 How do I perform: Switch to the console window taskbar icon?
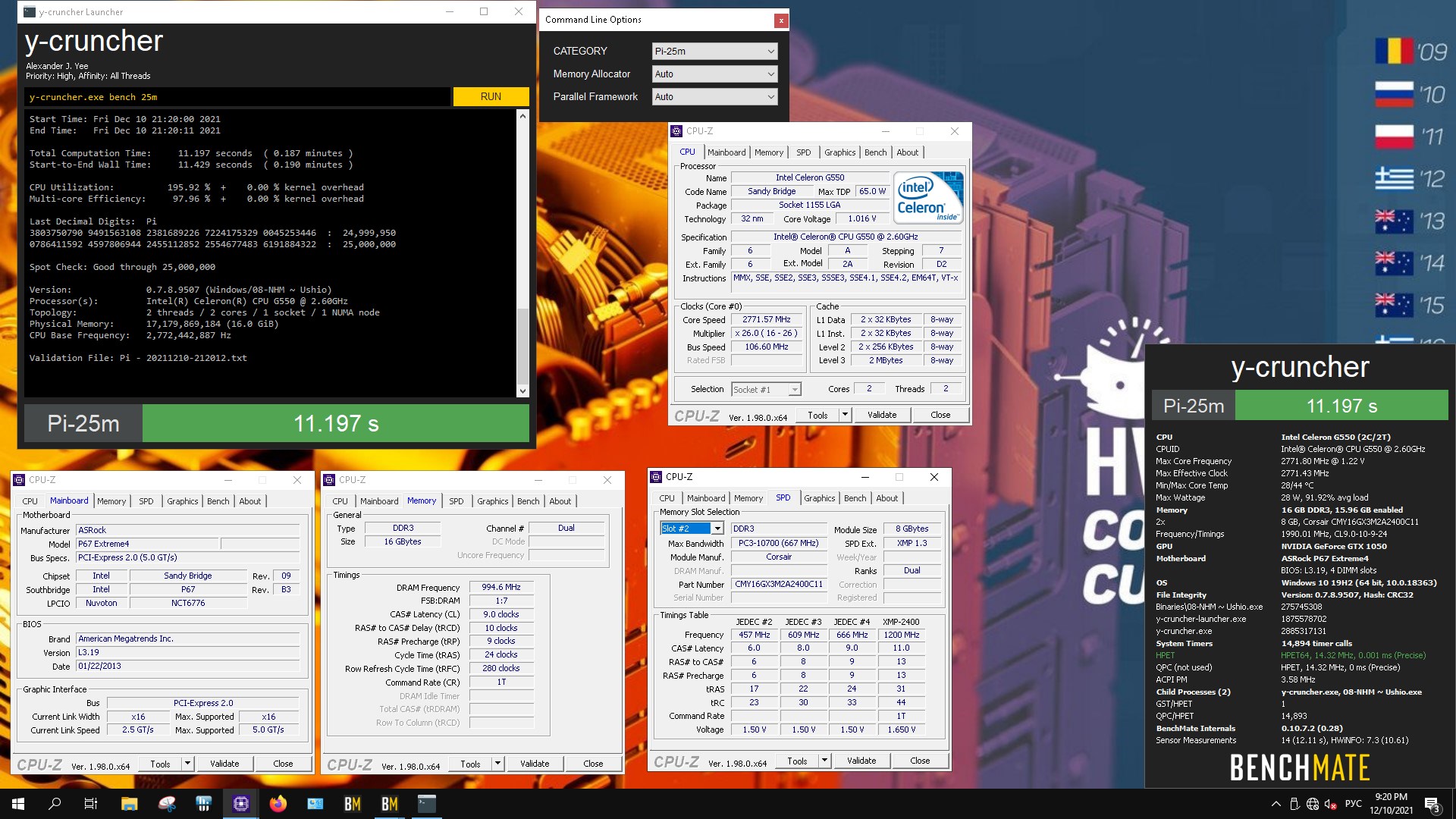pos(427,804)
